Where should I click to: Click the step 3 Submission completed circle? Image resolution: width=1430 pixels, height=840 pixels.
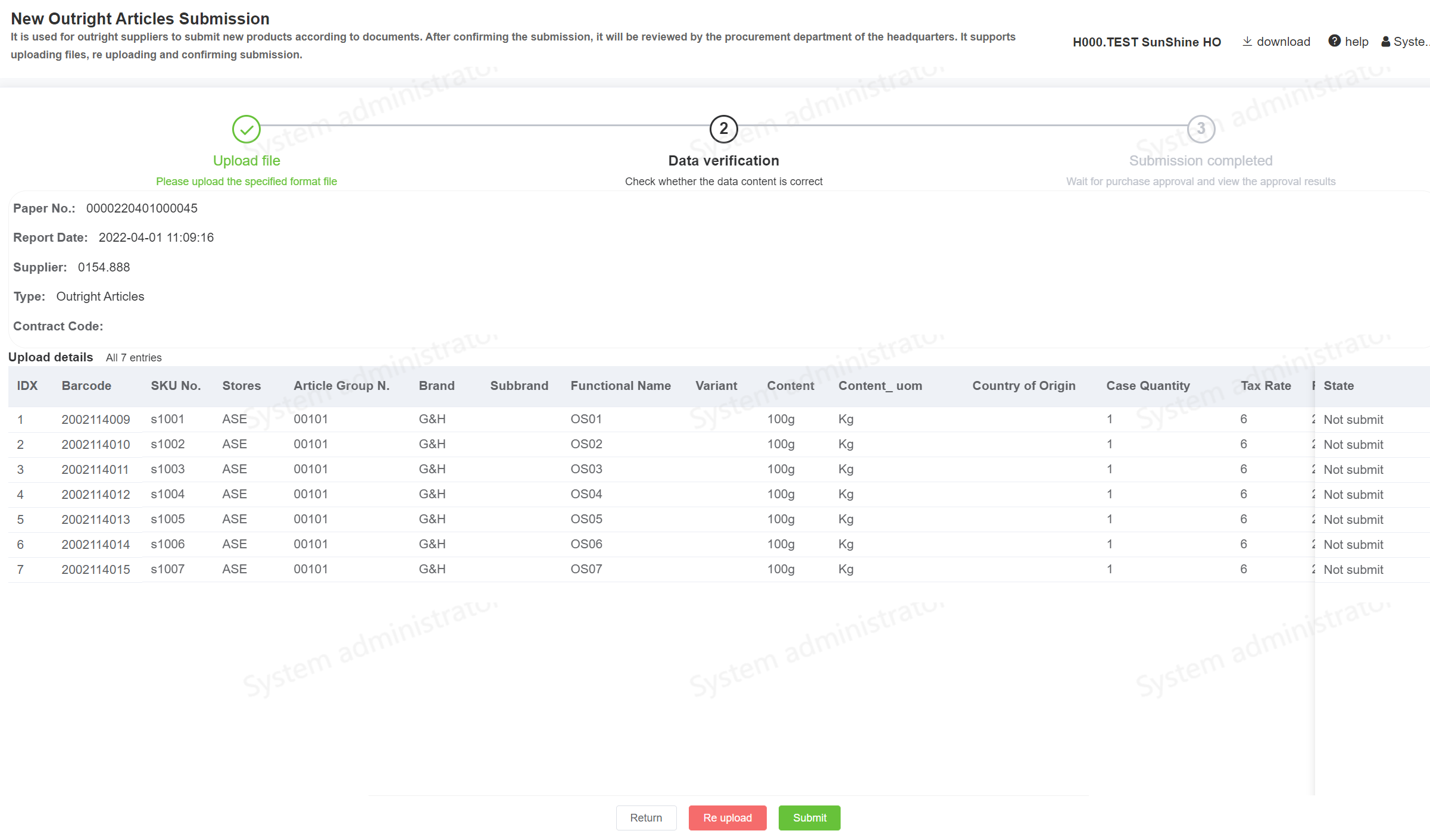pos(1200,129)
